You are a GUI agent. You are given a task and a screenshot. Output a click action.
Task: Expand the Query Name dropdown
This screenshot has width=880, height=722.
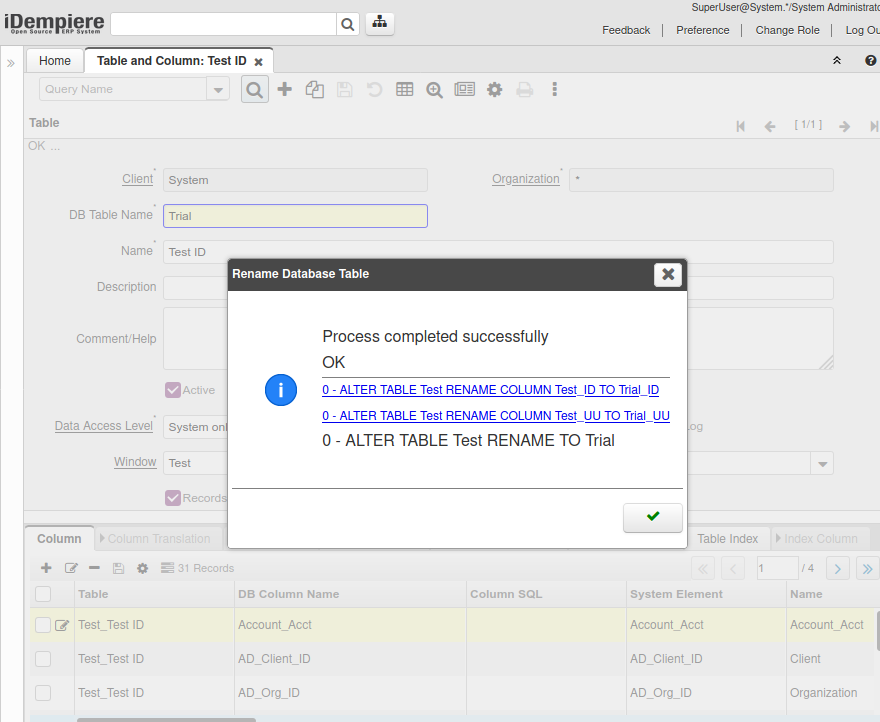point(218,89)
